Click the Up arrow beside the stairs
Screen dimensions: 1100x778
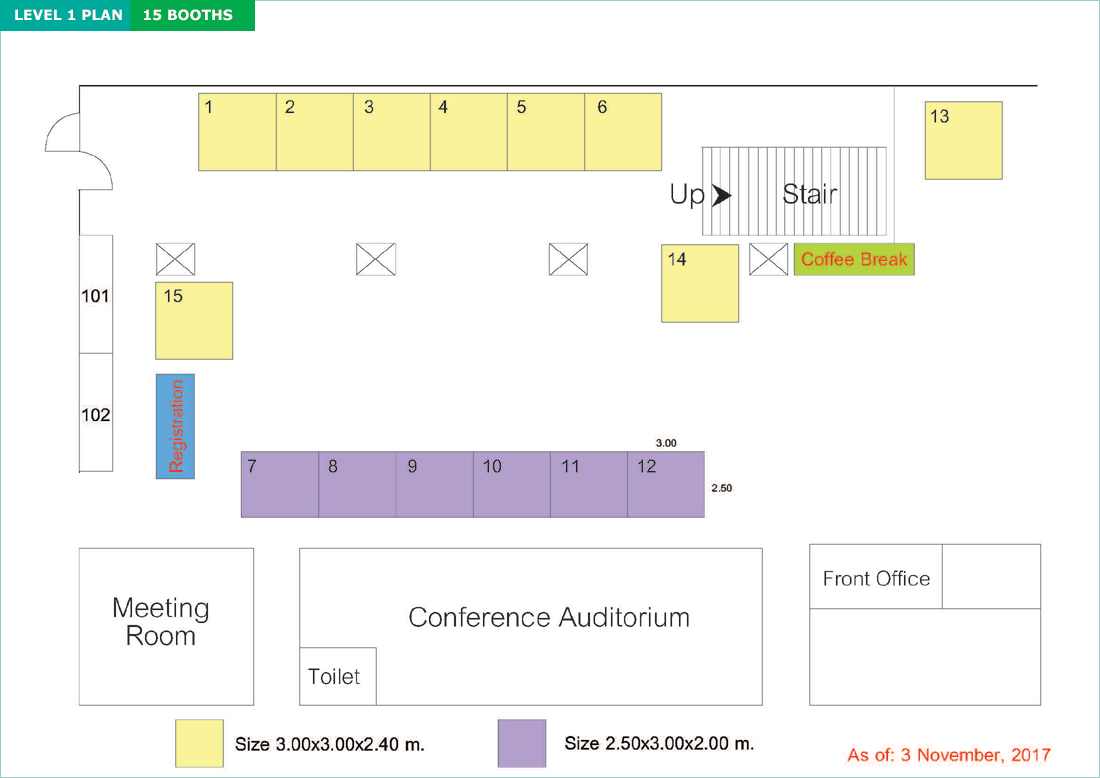coord(722,195)
